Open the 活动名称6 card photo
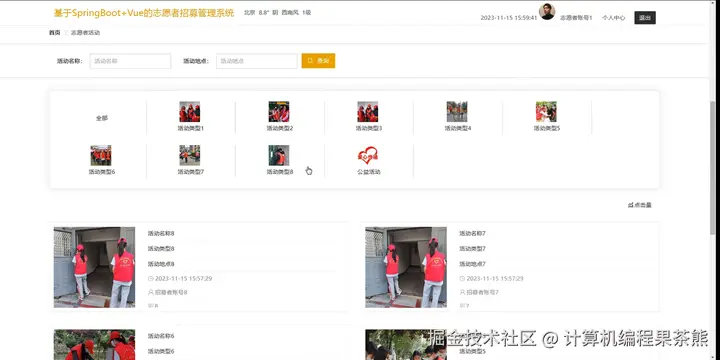The height and width of the screenshot is (360, 720). [x=94, y=344]
